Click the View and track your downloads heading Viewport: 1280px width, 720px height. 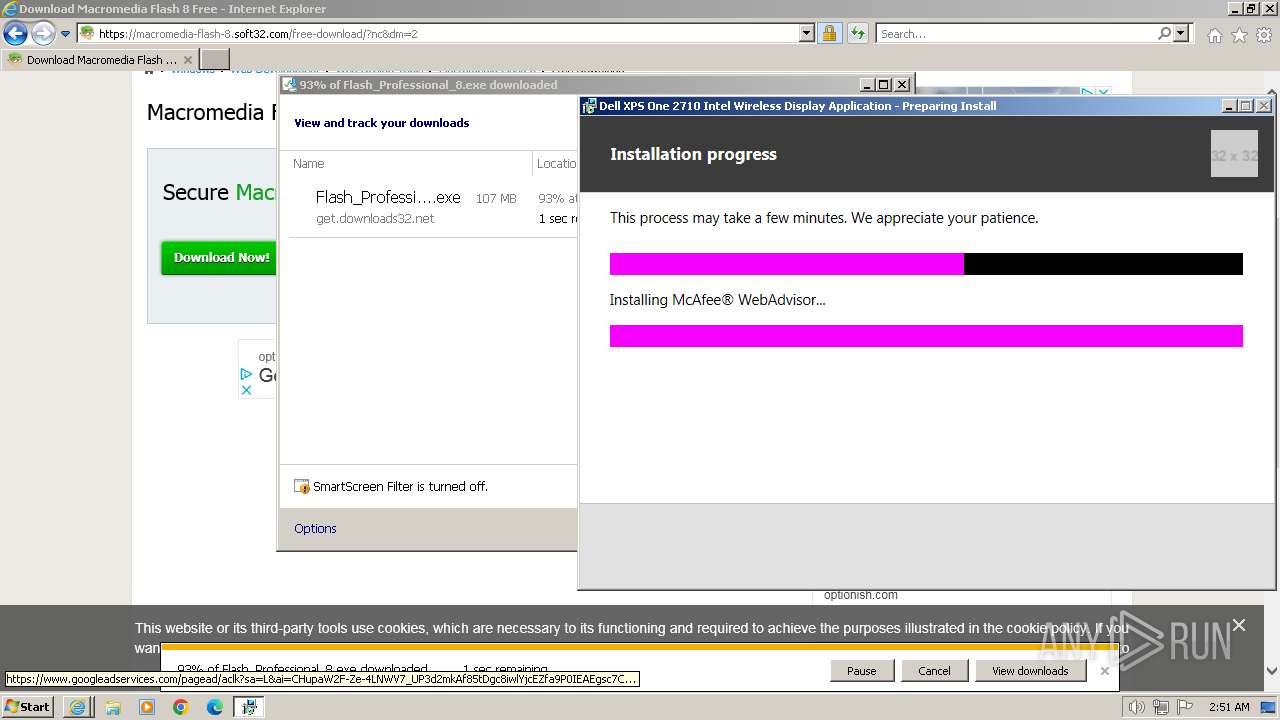click(381, 123)
